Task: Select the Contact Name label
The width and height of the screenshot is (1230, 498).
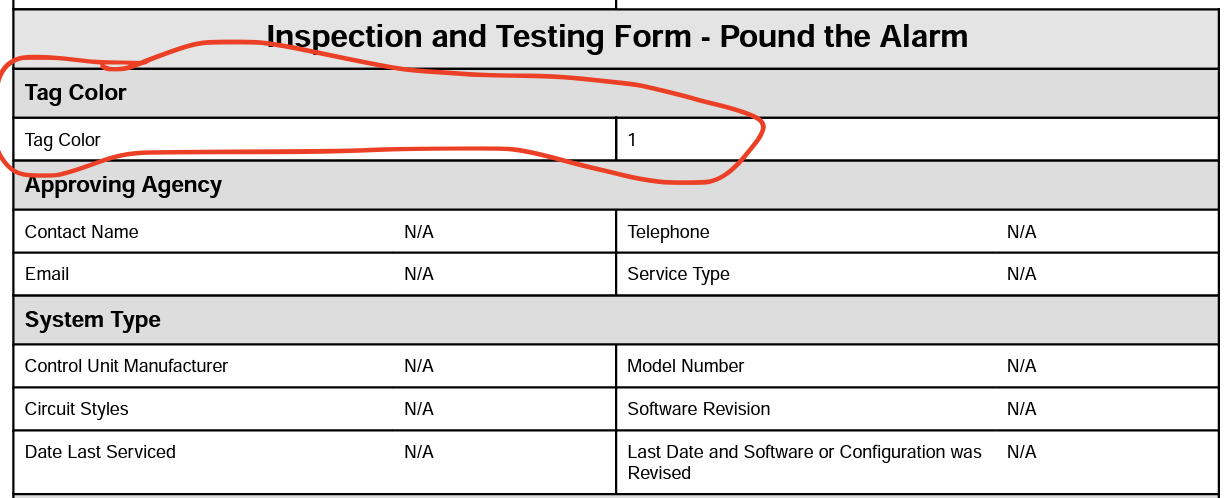Action: pos(82,232)
